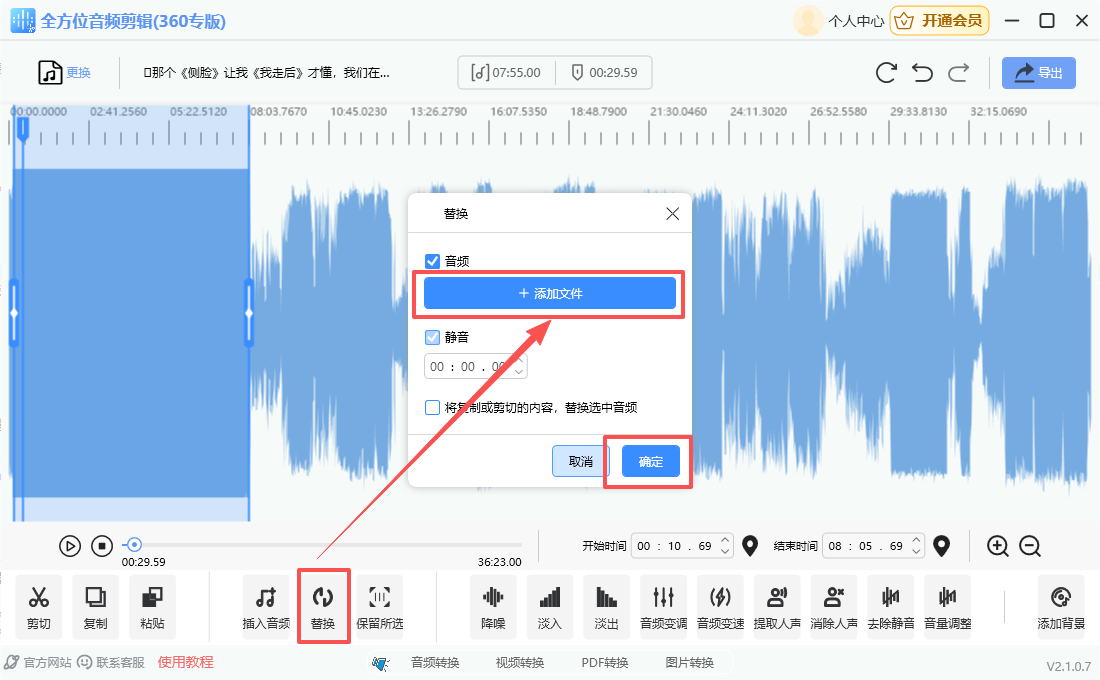Increase 开始时间 using its stepper arrow
This screenshot has height=680, width=1100.
pos(724,540)
